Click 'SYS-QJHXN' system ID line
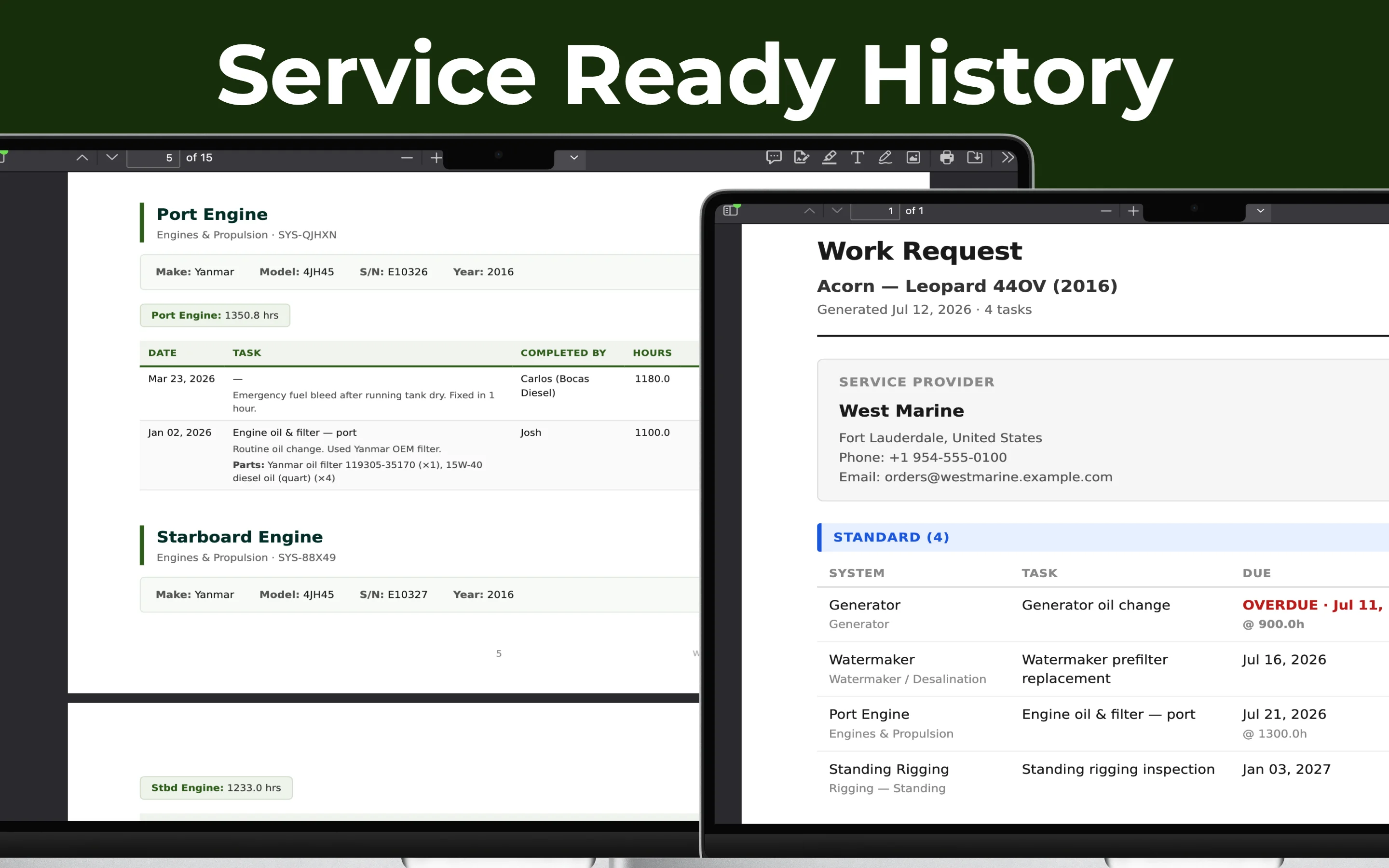The width and height of the screenshot is (1389, 868). [x=246, y=235]
